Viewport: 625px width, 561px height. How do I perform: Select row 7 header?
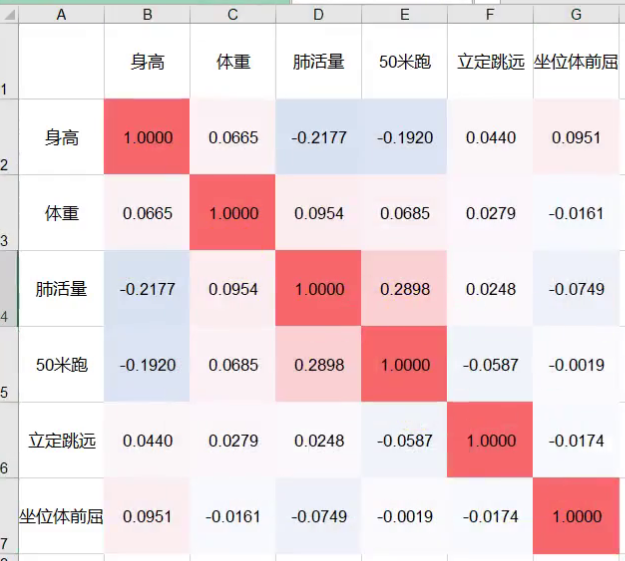(9, 516)
